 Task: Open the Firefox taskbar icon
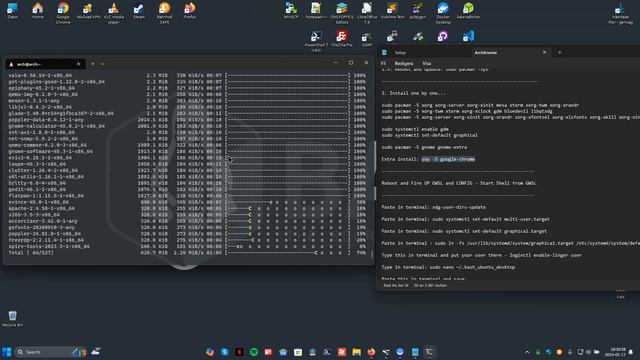click(371, 352)
